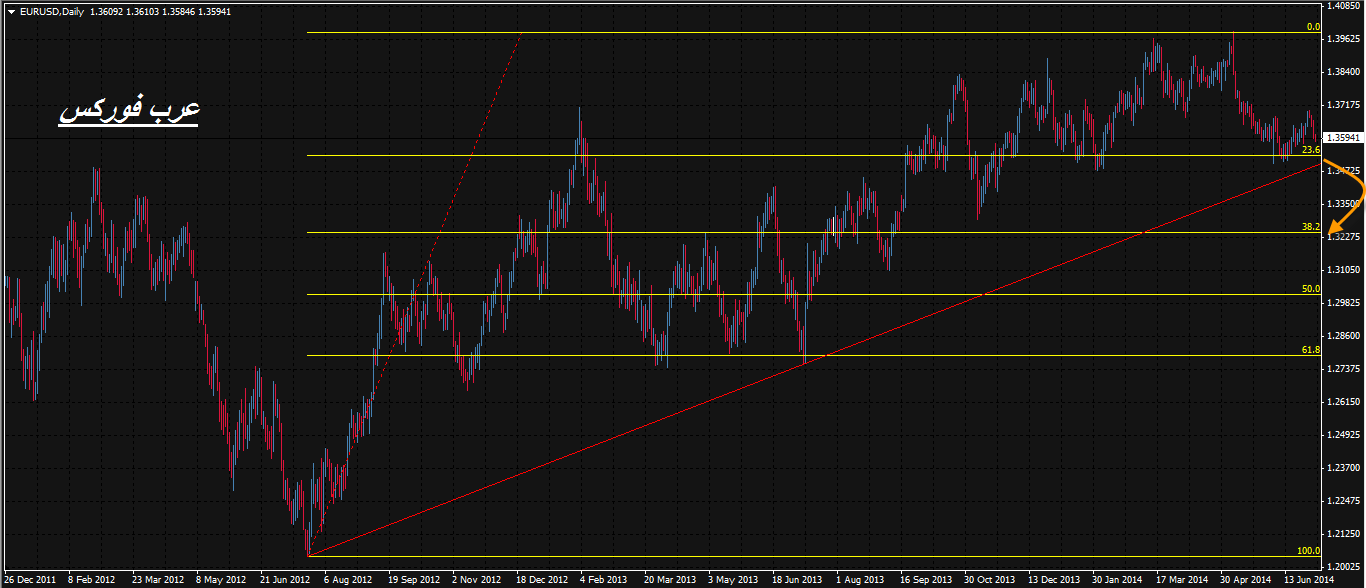Viewport: 1366px width, 588px height.
Task: Select the 50.0 Fibonacci level label
Action: tap(1311, 289)
